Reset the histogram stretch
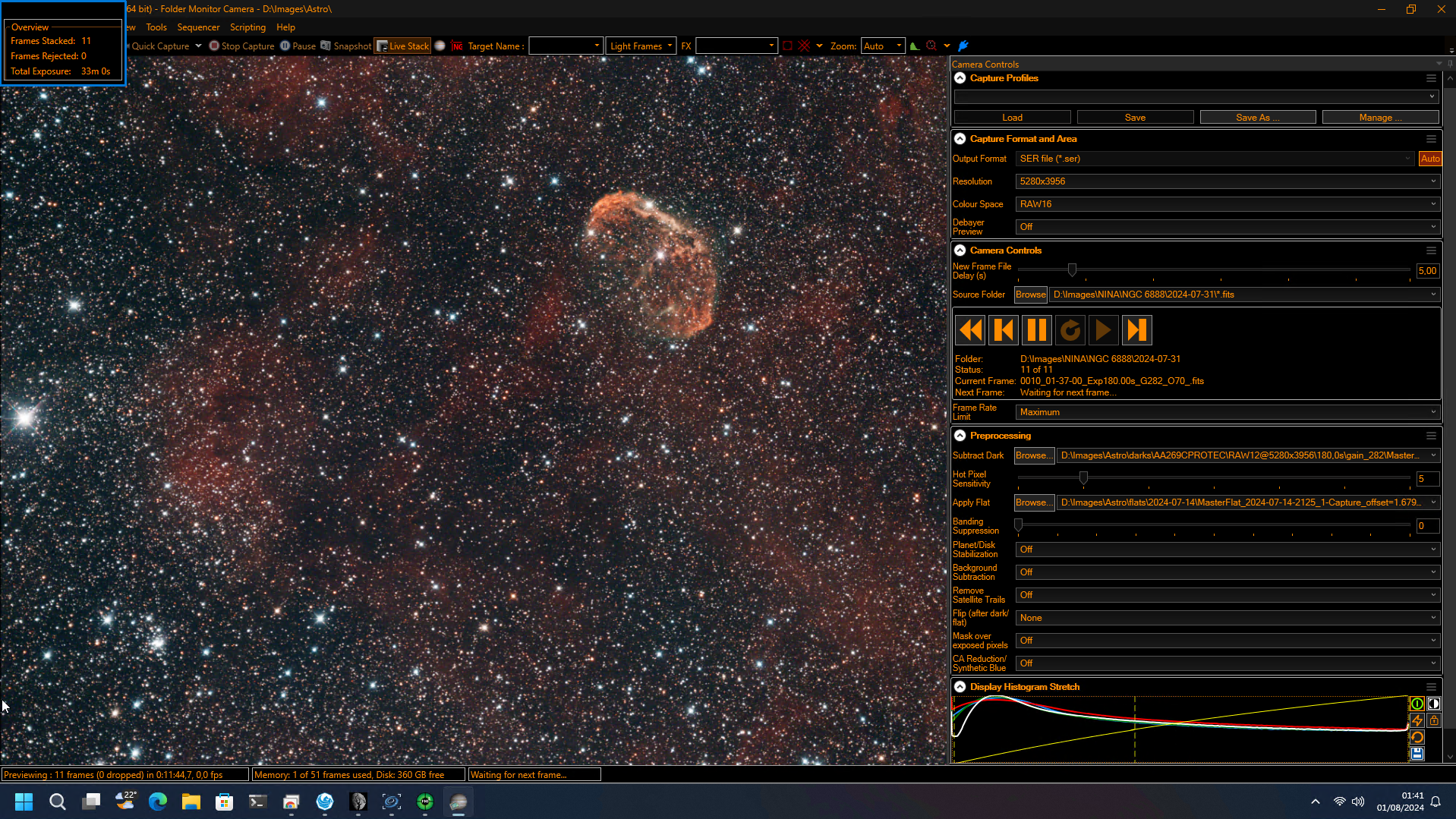1456x819 pixels. tap(1417, 737)
